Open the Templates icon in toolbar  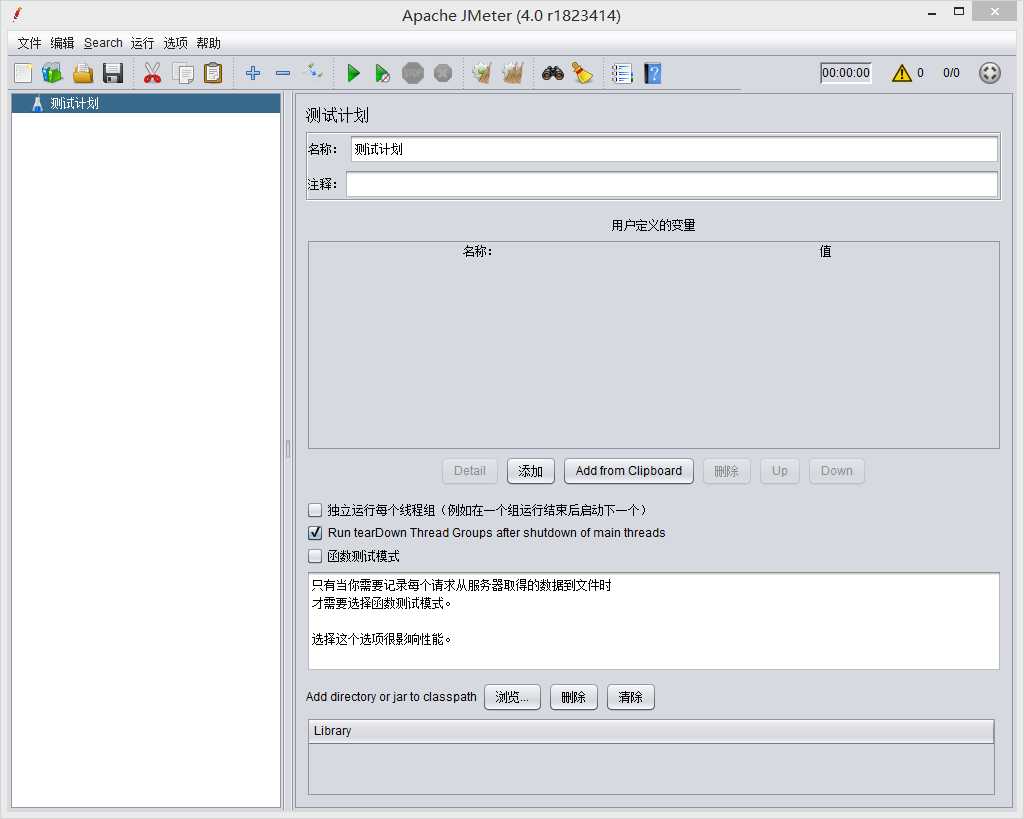[x=52, y=73]
